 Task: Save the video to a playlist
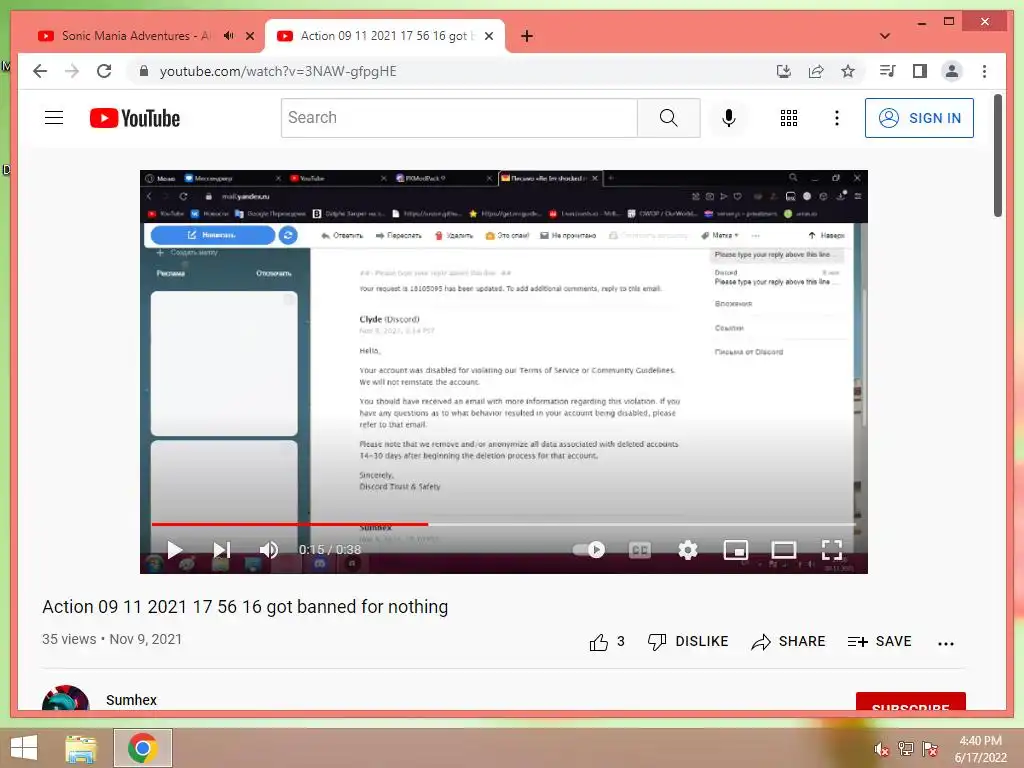tap(880, 641)
